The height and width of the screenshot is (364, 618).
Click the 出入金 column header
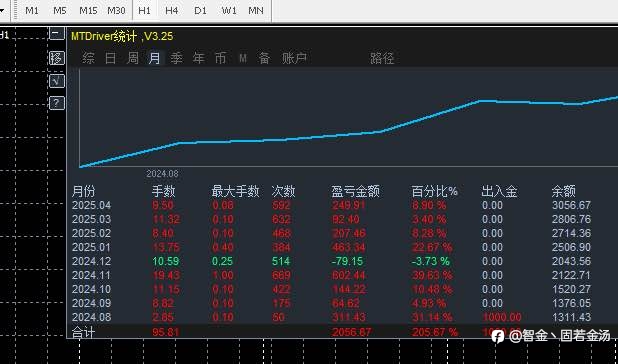click(x=499, y=192)
